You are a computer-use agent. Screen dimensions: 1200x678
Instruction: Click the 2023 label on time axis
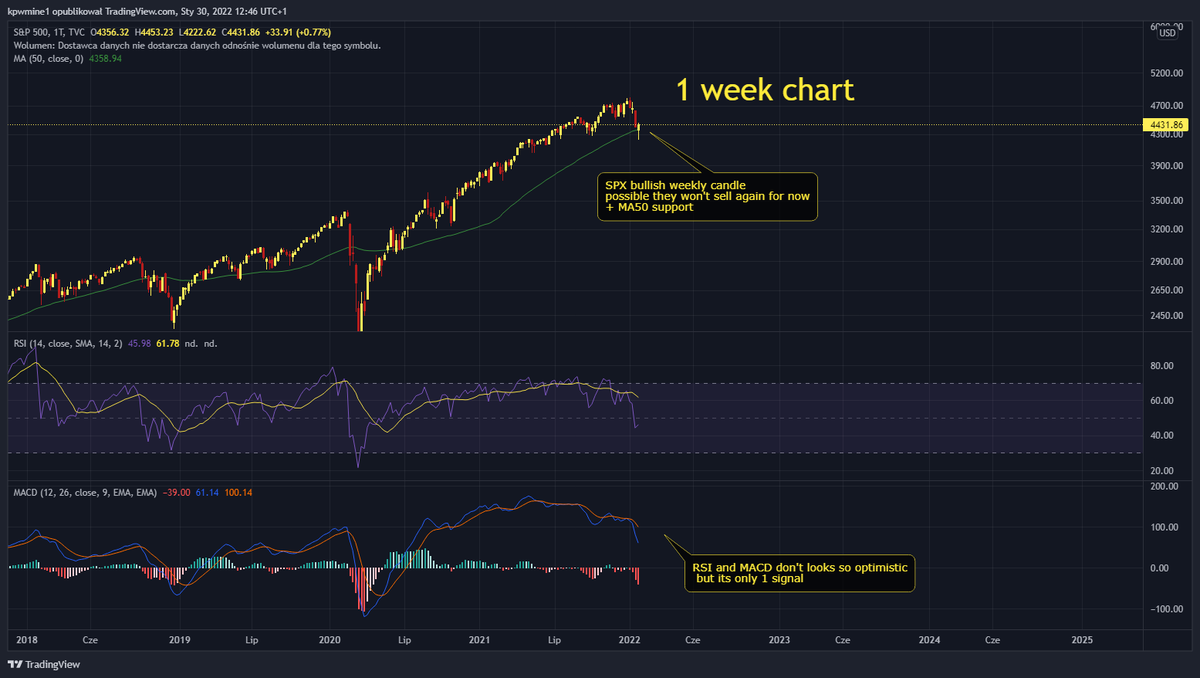(780, 638)
